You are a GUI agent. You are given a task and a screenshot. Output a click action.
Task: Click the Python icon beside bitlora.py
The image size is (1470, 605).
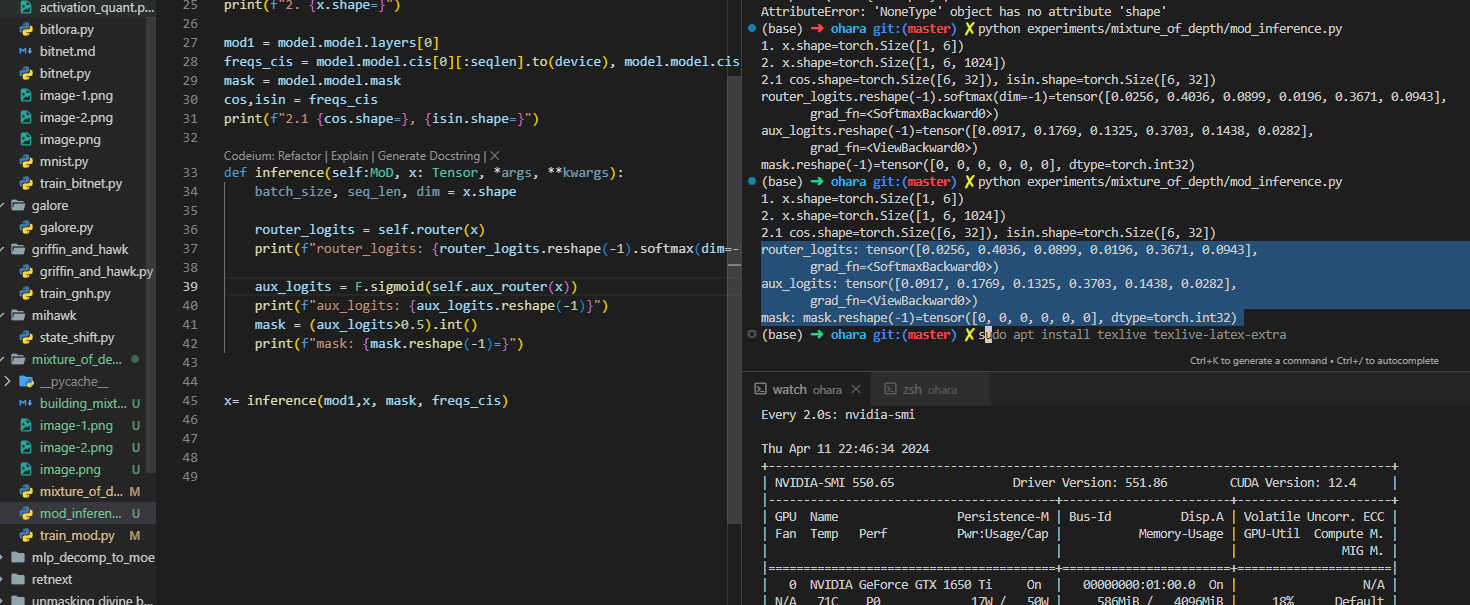26,30
